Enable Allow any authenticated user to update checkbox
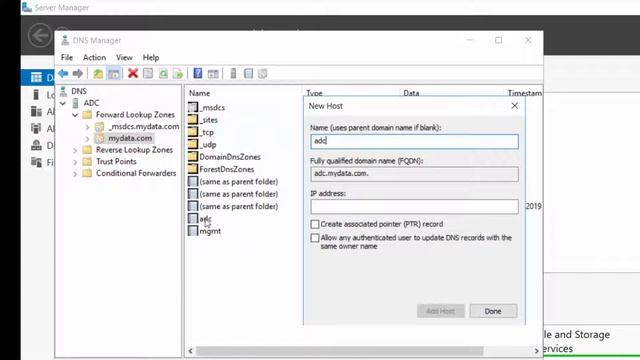This screenshot has width=640, height=360. click(315, 238)
